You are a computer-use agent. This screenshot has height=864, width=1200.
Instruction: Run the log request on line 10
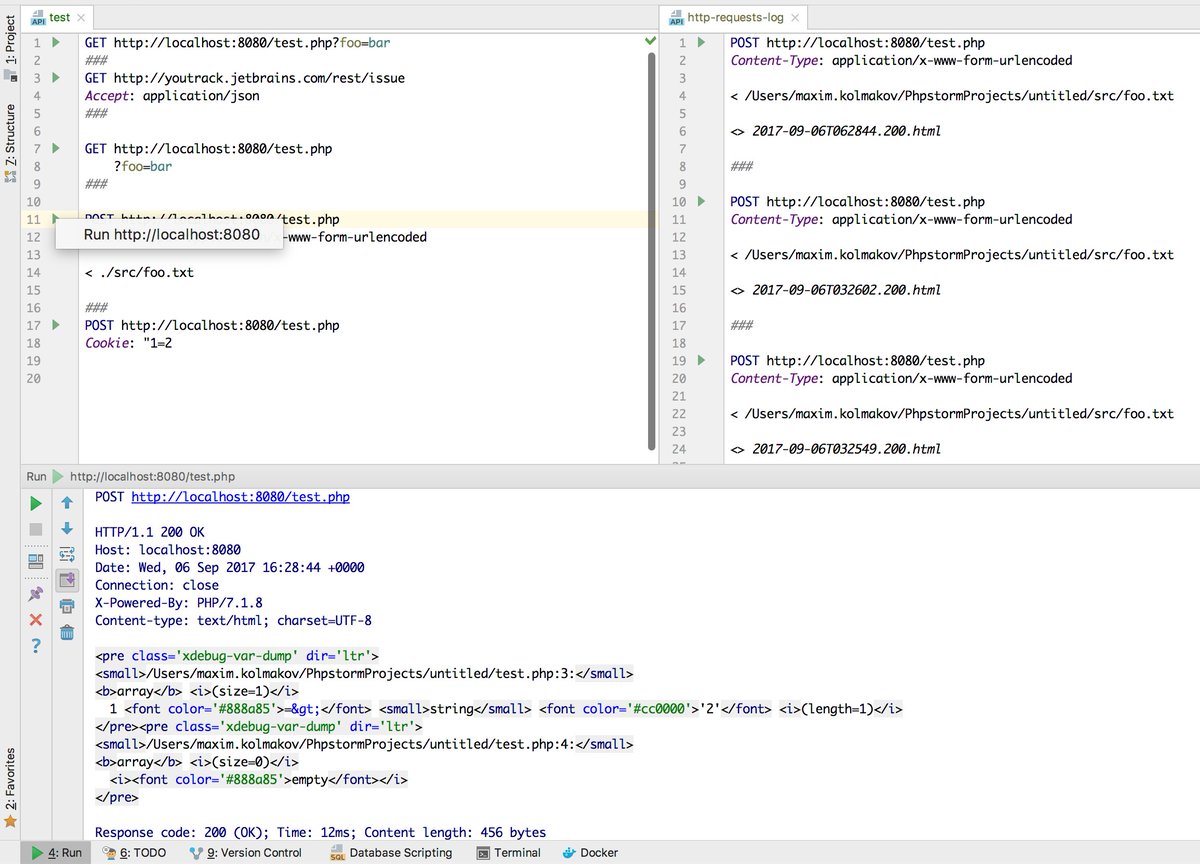(x=701, y=201)
